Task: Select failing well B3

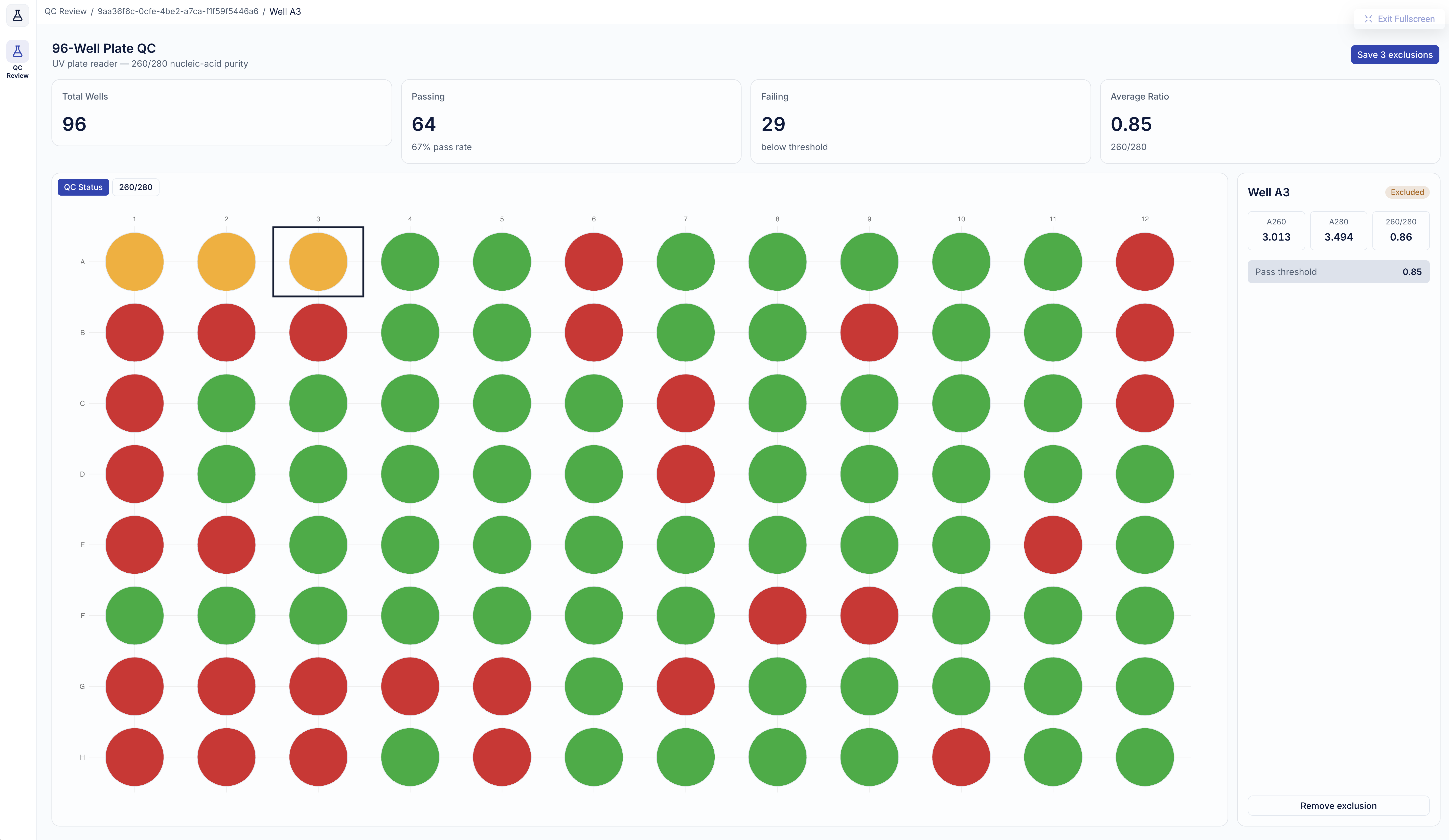Action: click(x=318, y=332)
